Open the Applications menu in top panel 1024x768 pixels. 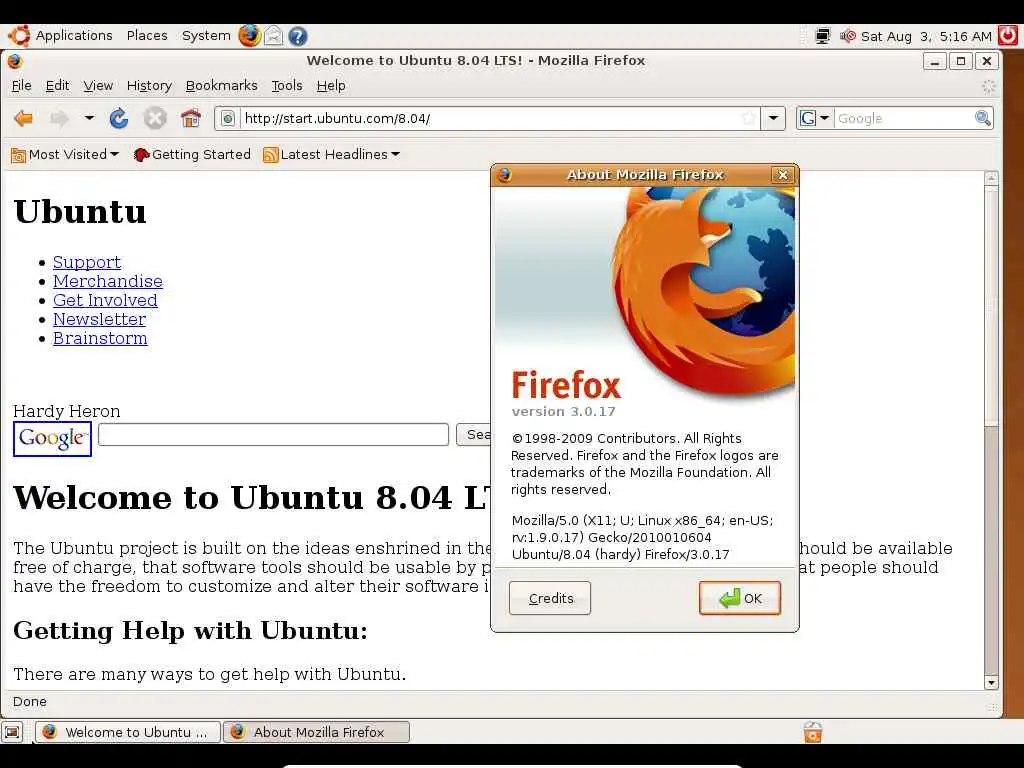74,35
